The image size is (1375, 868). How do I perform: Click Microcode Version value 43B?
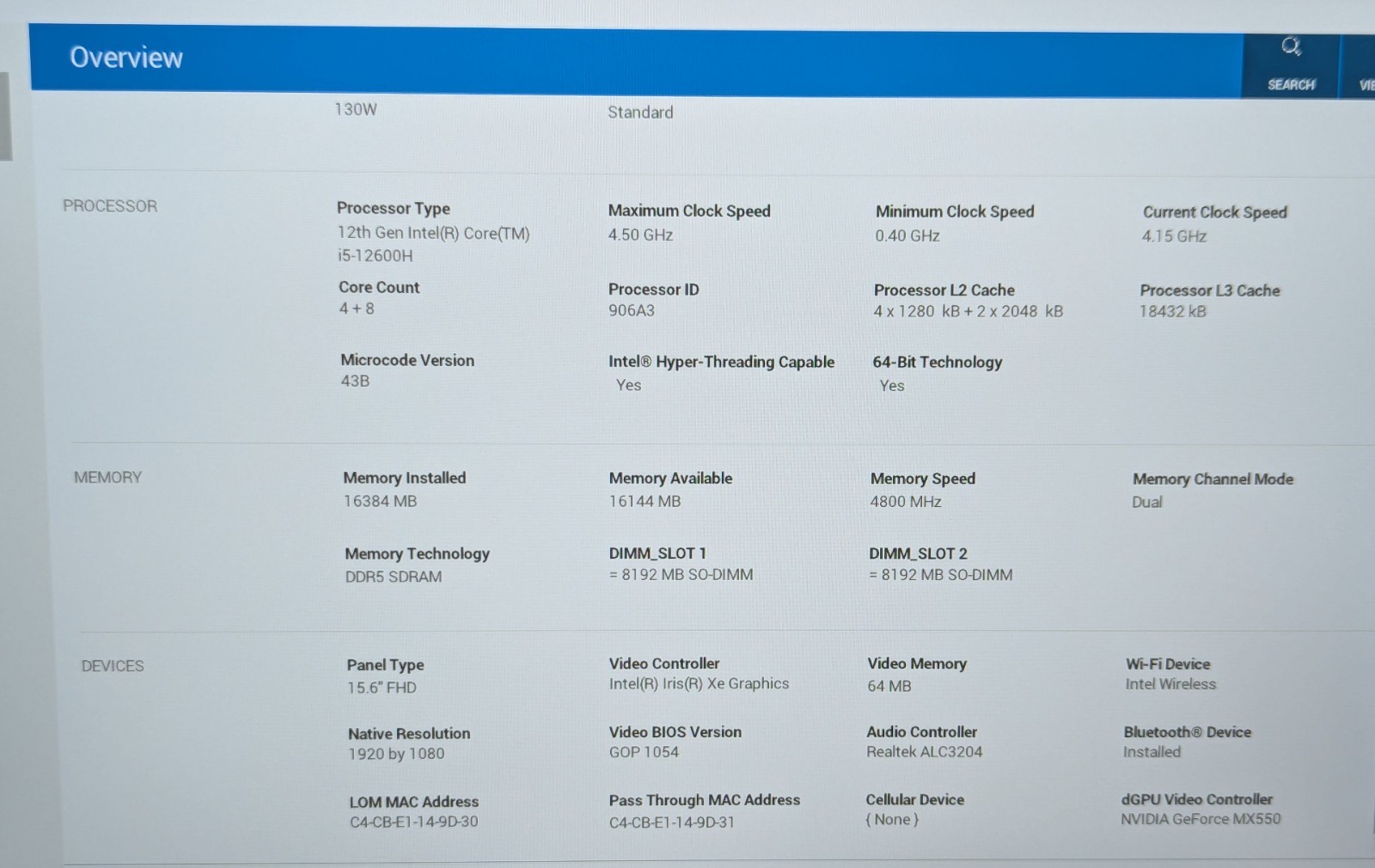click(355, 381)
